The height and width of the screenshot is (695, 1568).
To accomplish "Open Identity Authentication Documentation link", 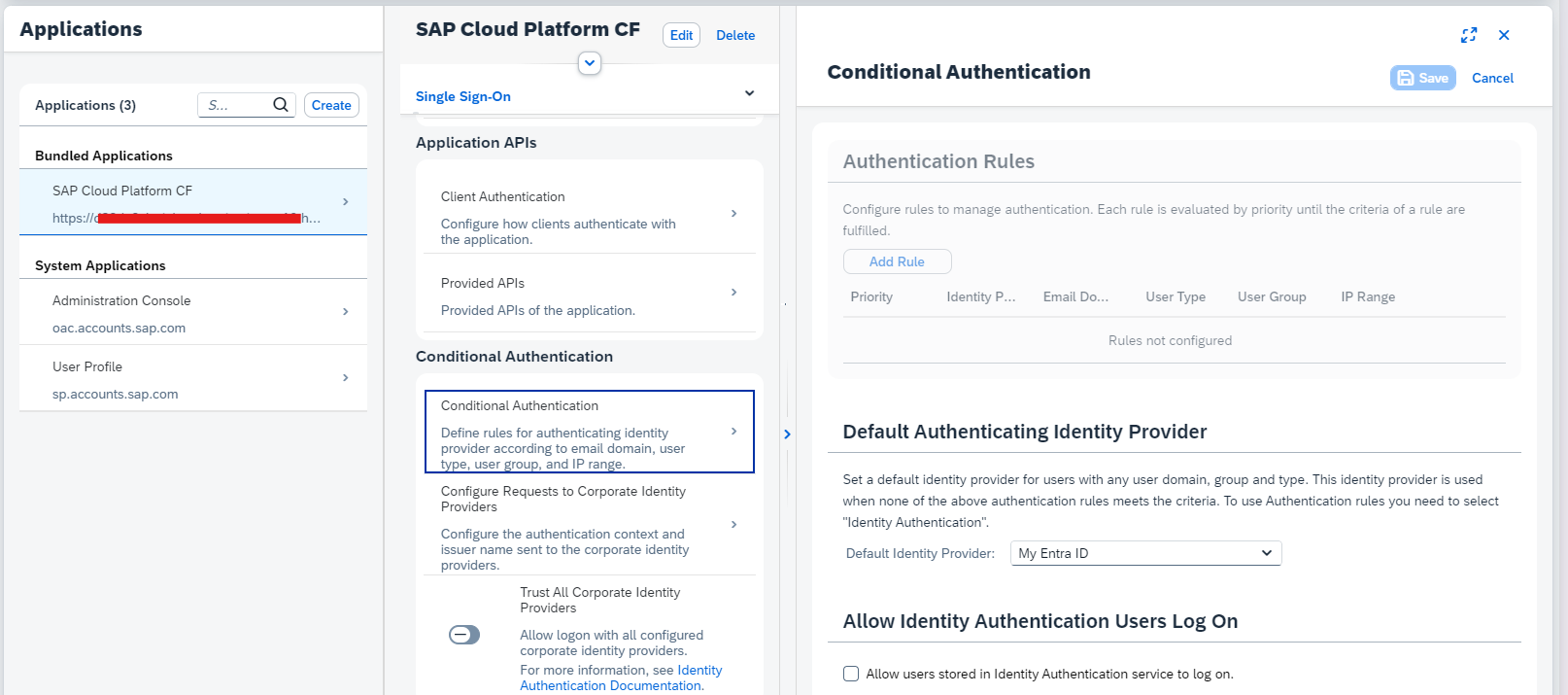I will click(x=611, y=685).
